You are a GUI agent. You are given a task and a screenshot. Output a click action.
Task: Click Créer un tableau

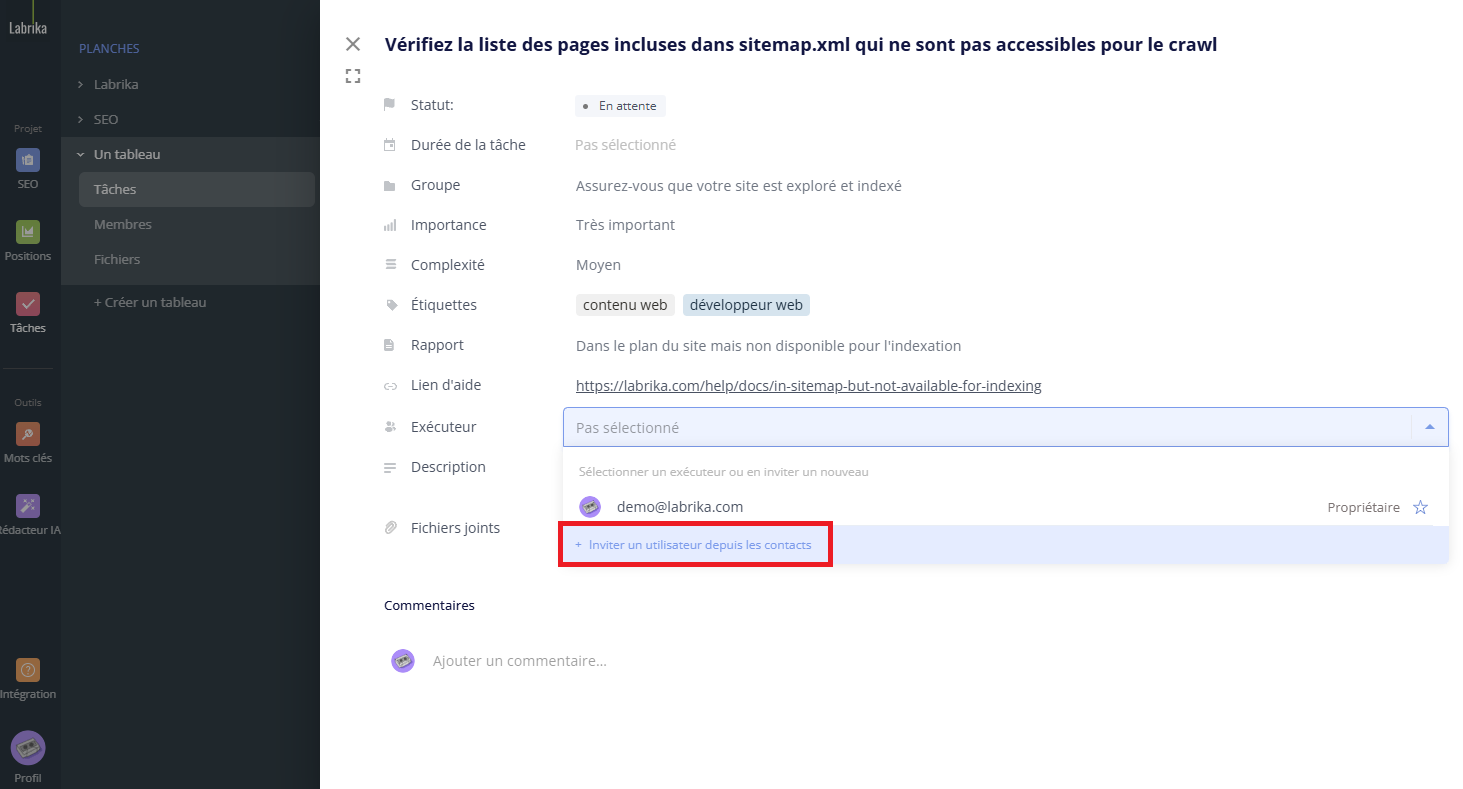(150, 302)
